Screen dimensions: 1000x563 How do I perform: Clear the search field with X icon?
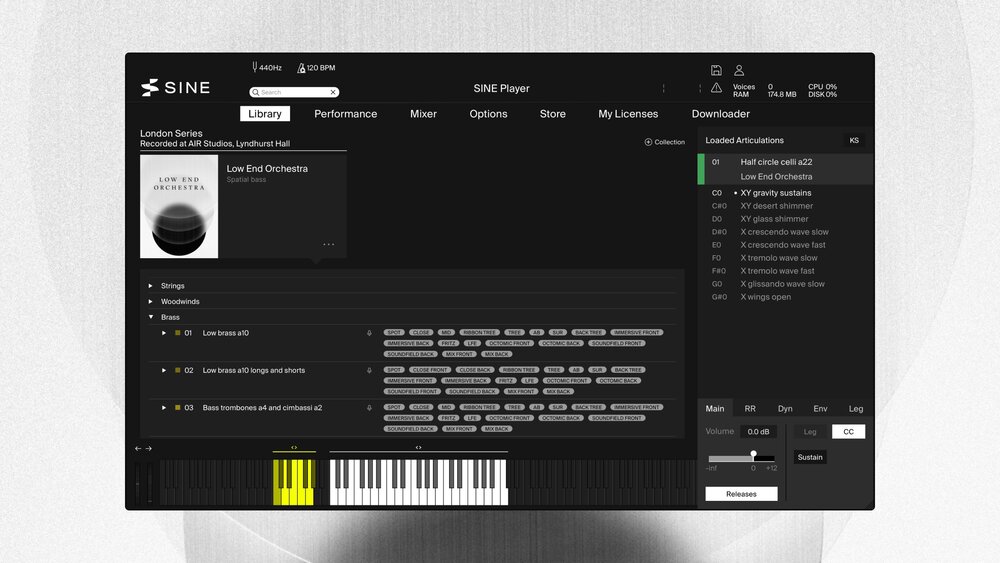333,92
